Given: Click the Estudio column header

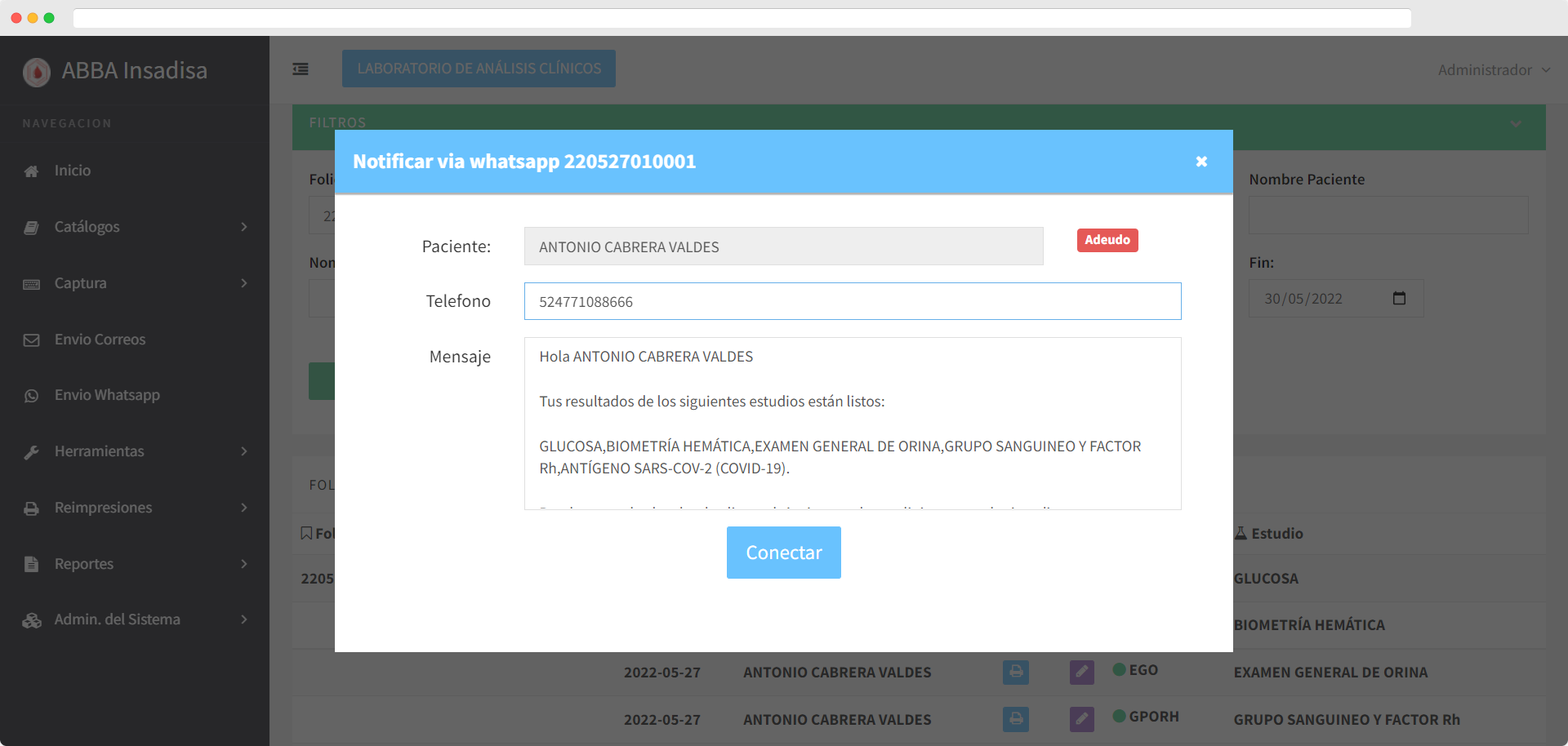Looking at the screenshot, I should point(1269,534).
